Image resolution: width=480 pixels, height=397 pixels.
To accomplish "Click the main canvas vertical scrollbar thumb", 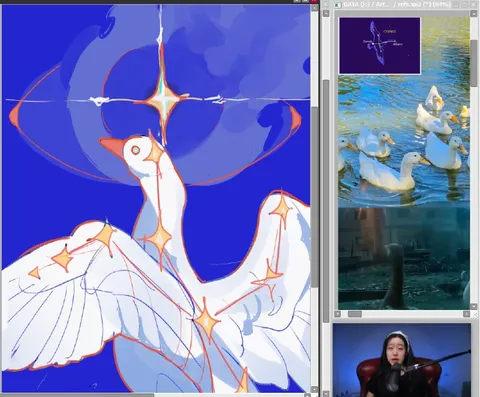I will (315, 197).
